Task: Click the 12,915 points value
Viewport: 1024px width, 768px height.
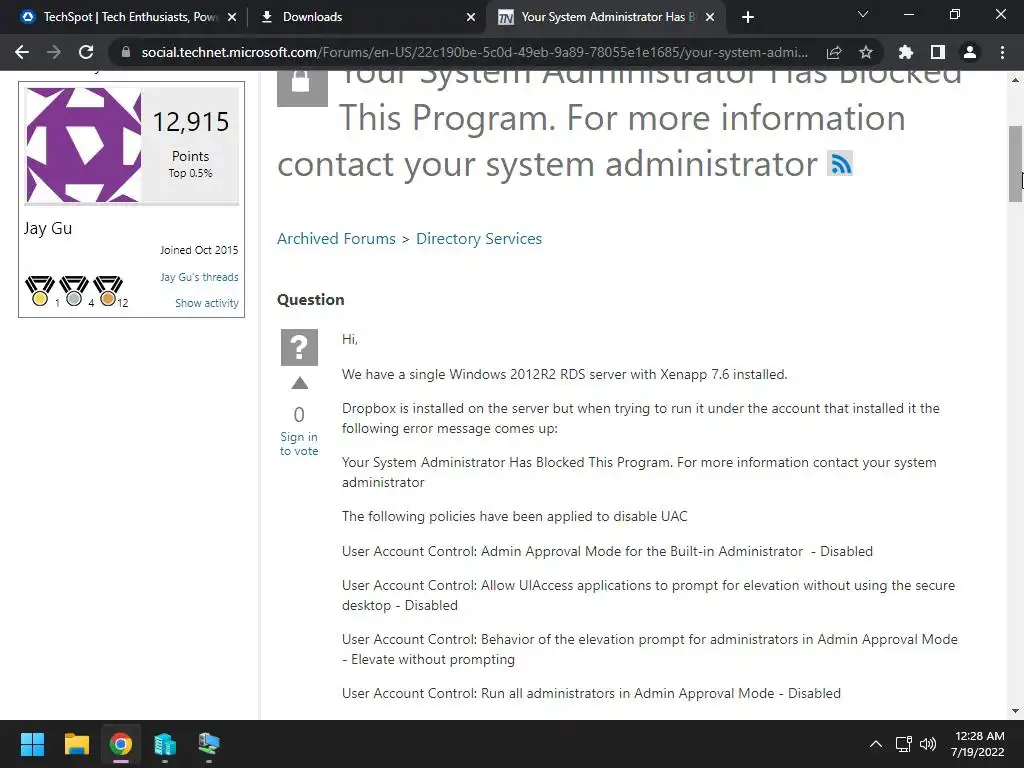Action: click(x=191, y=121)
